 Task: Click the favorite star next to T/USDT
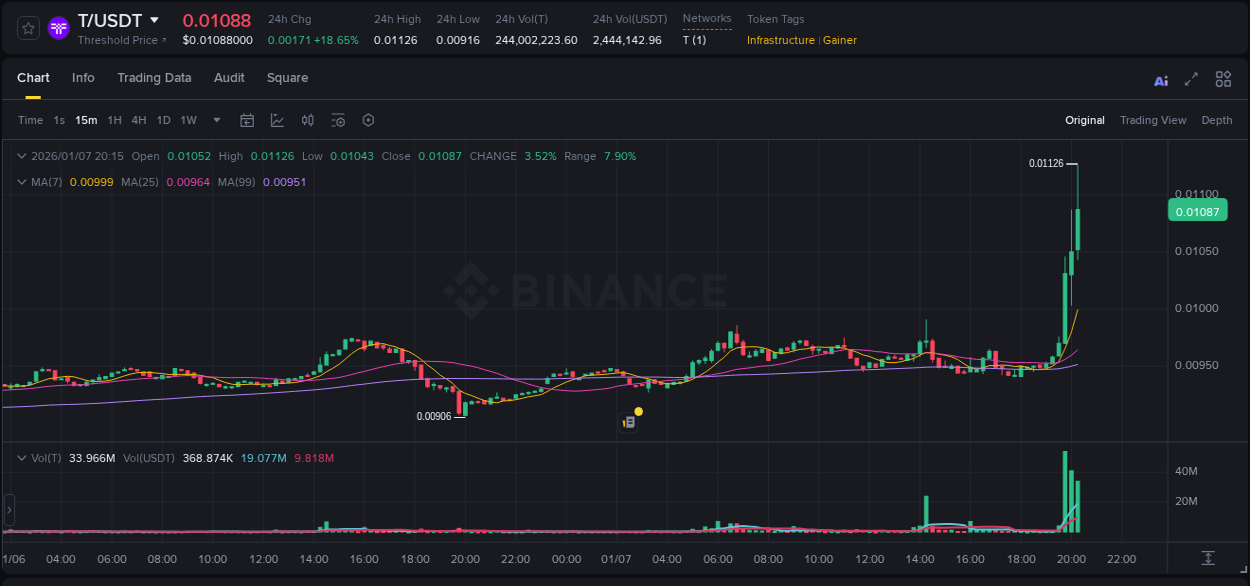tap(27, 27)
